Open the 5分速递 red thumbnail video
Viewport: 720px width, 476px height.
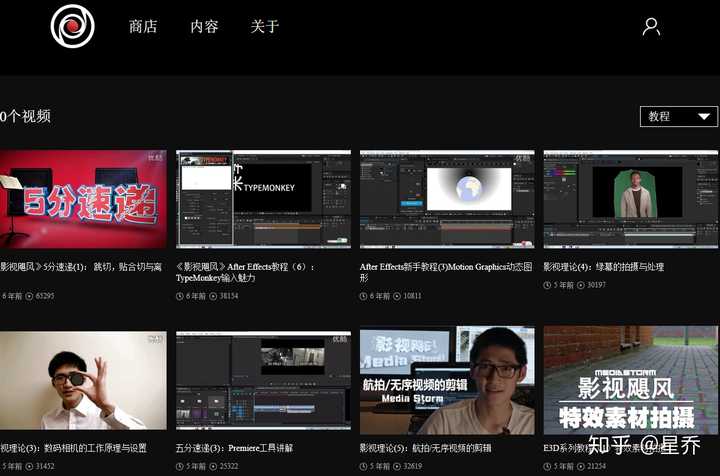pos(83,199)
